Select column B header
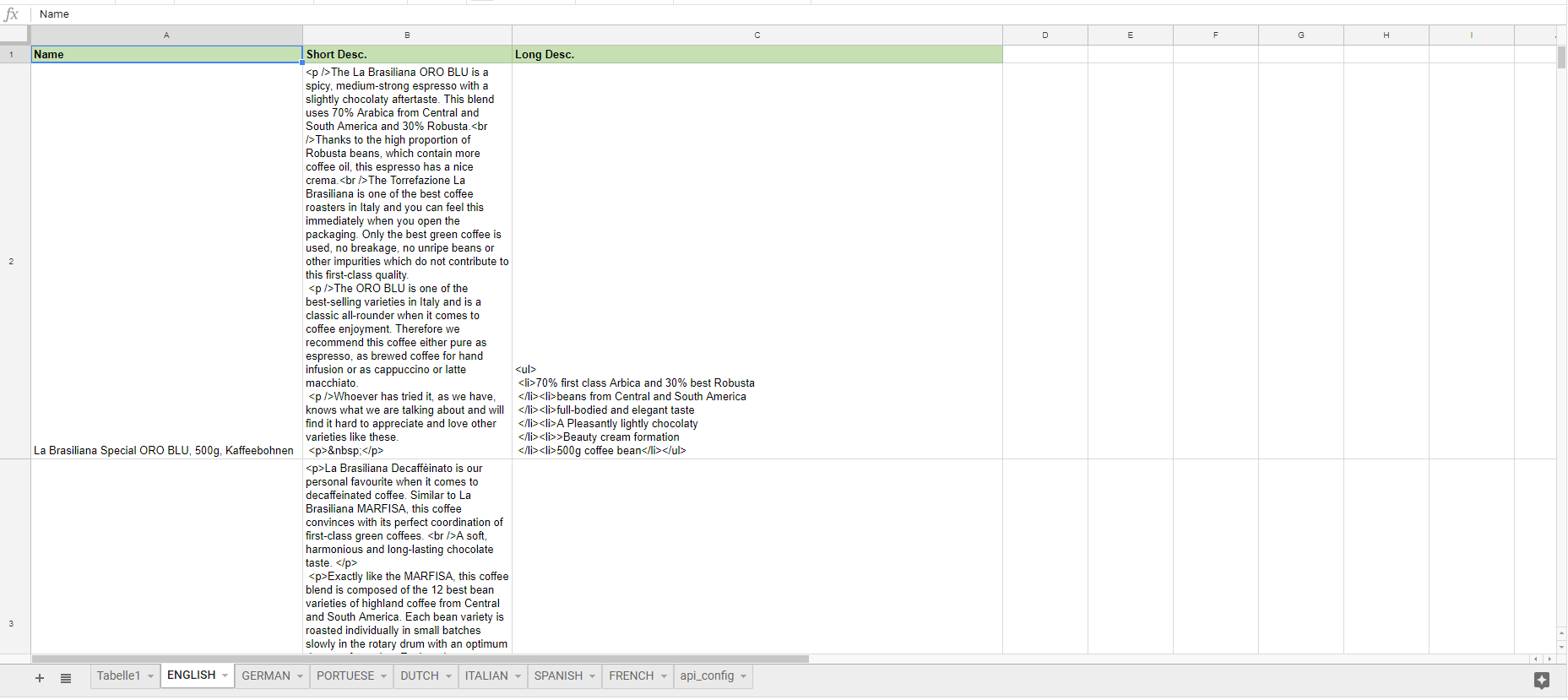The width and height of the screenshot is (1568, 700). pyautogui.click(x=407, y=35)
